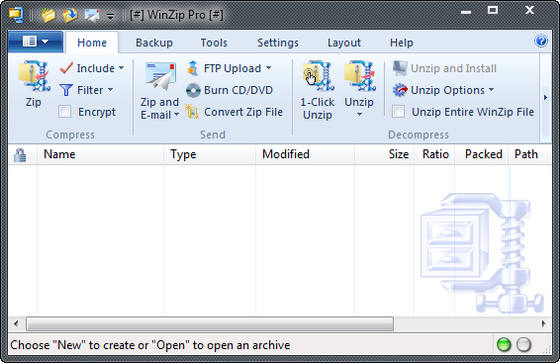Click the large Unzip icon
The width and height of the screenshot is (560, 363).
pos(359,76)
